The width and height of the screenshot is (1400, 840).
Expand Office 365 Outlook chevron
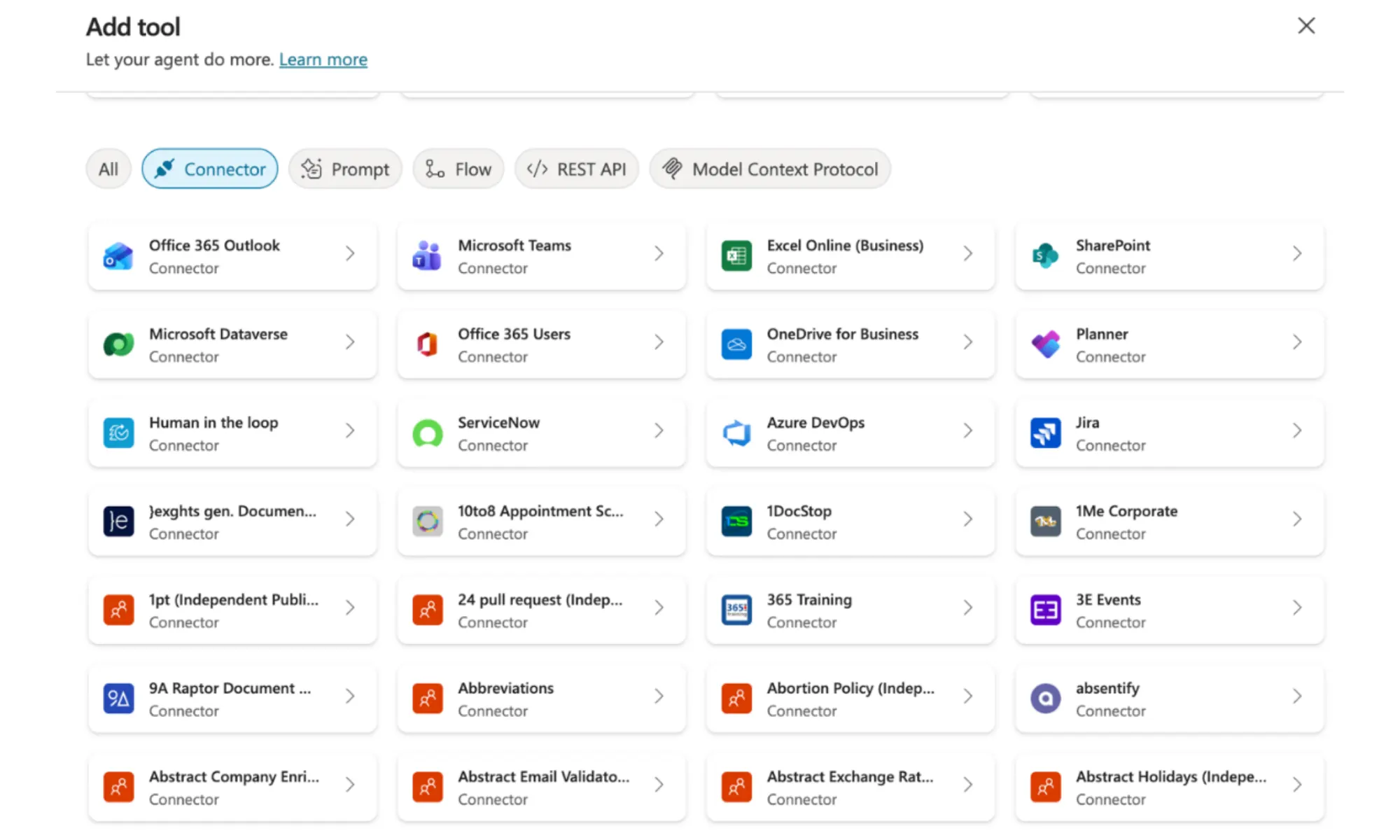pyautogui.click(x=350, y=253)
